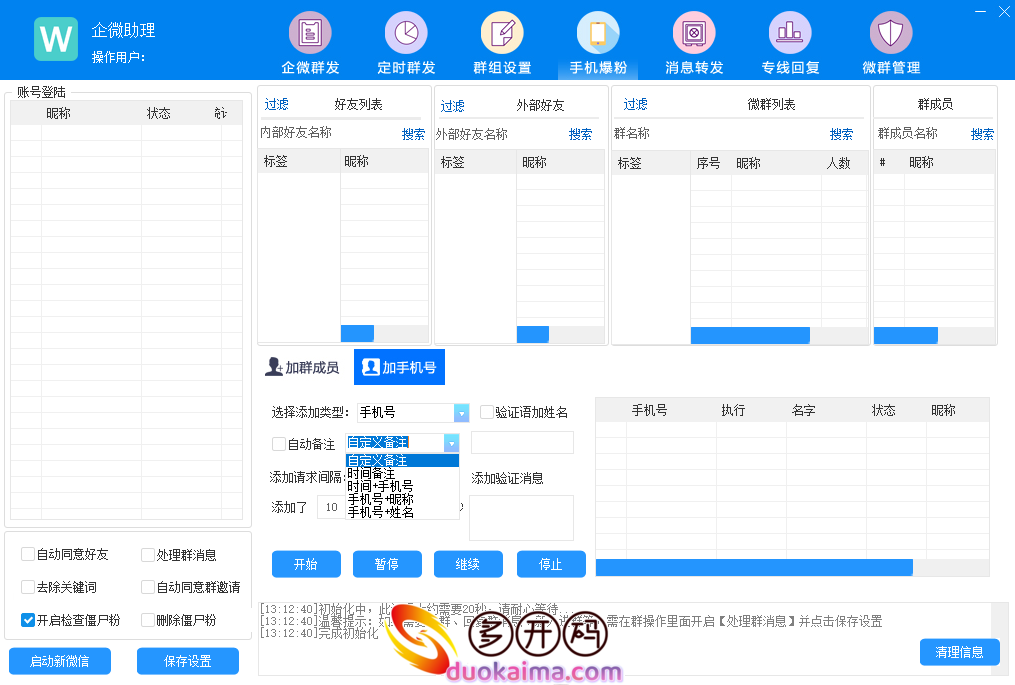Select the 手机爆粉 phone icon

click(598, 33)
